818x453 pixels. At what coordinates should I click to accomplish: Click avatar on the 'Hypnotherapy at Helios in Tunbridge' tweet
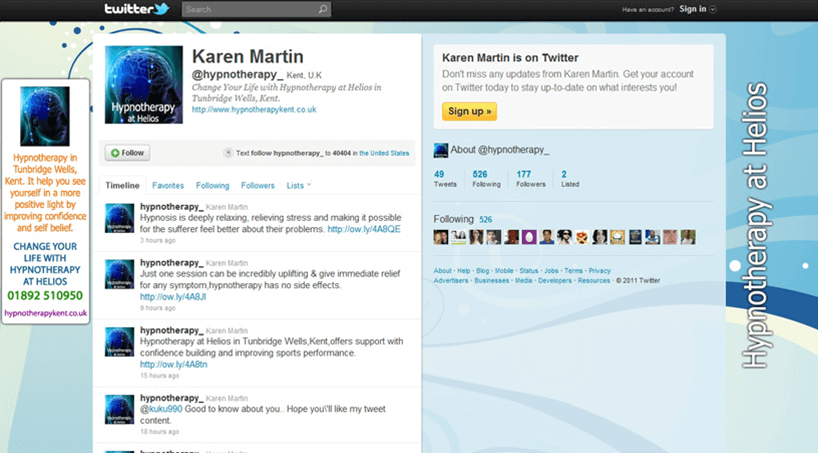point(119,342)
